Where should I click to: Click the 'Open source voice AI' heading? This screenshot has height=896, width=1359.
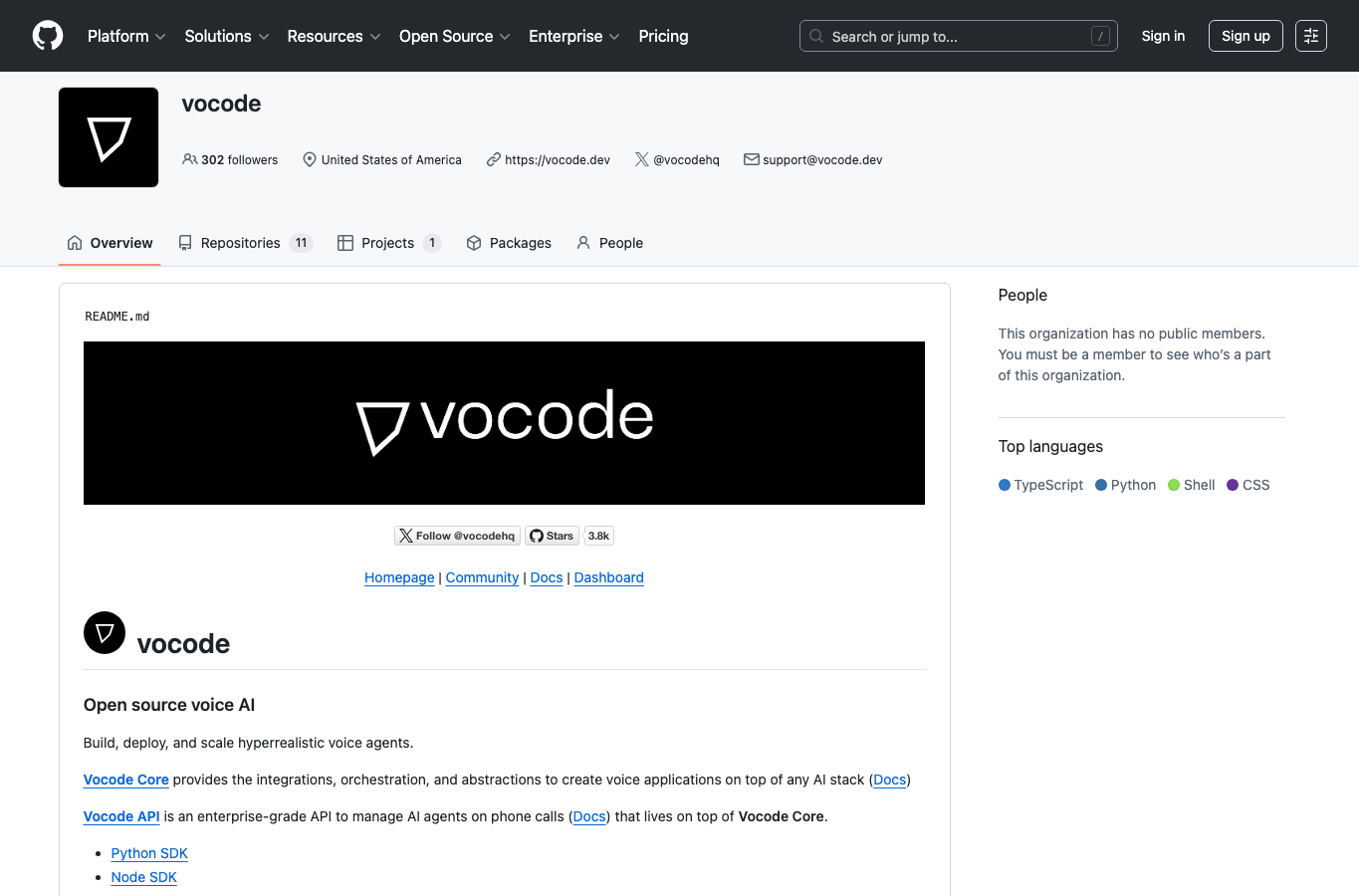pos(169,705)
